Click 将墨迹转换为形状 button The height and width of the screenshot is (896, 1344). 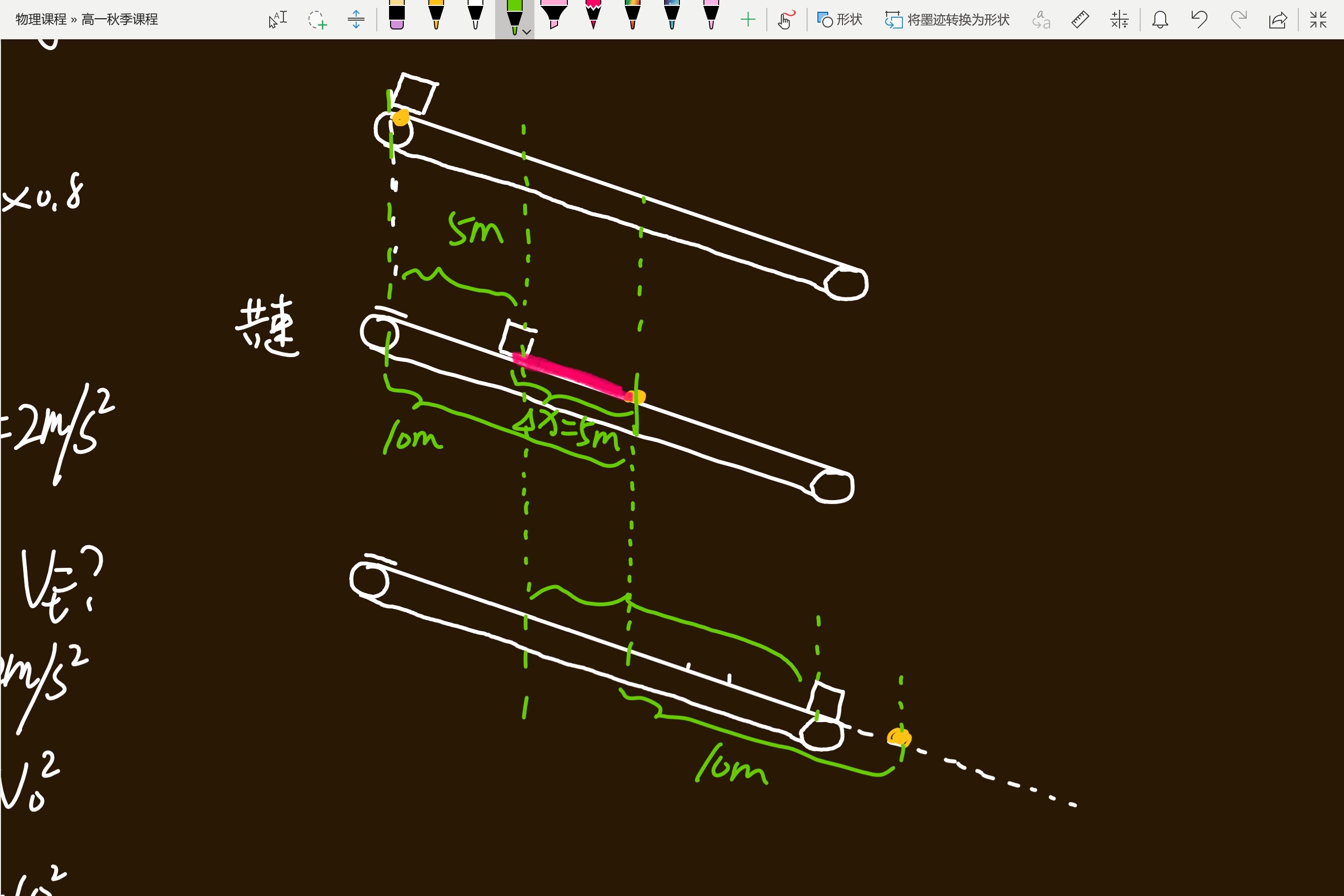coord(947,20)
